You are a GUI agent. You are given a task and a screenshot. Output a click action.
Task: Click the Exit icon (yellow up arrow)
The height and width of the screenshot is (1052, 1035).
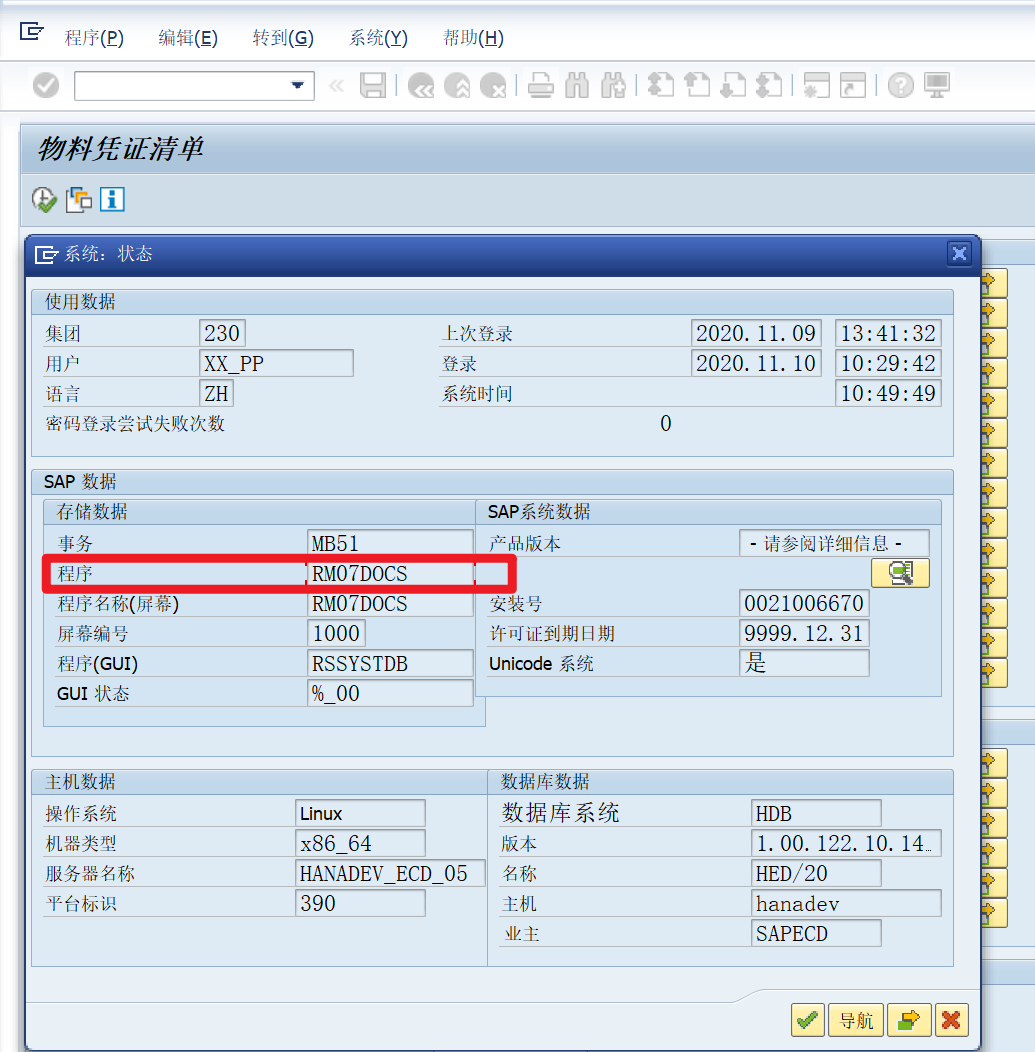457,86
